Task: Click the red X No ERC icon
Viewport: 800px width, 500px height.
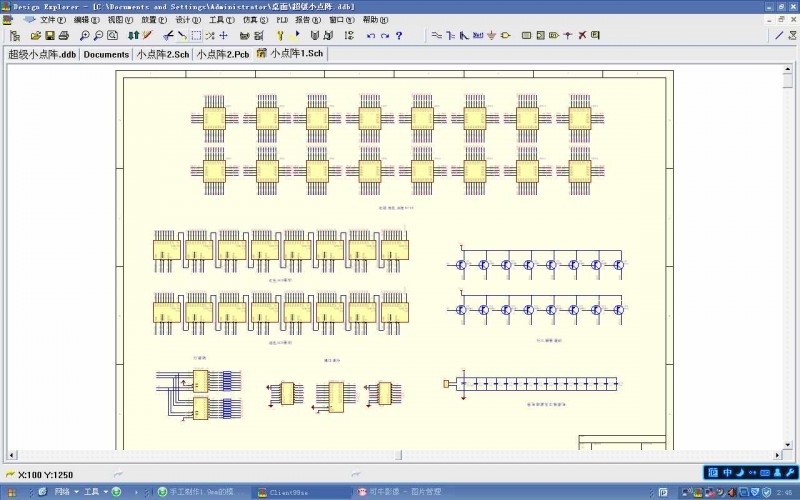Action: click(x=582, y=35)
